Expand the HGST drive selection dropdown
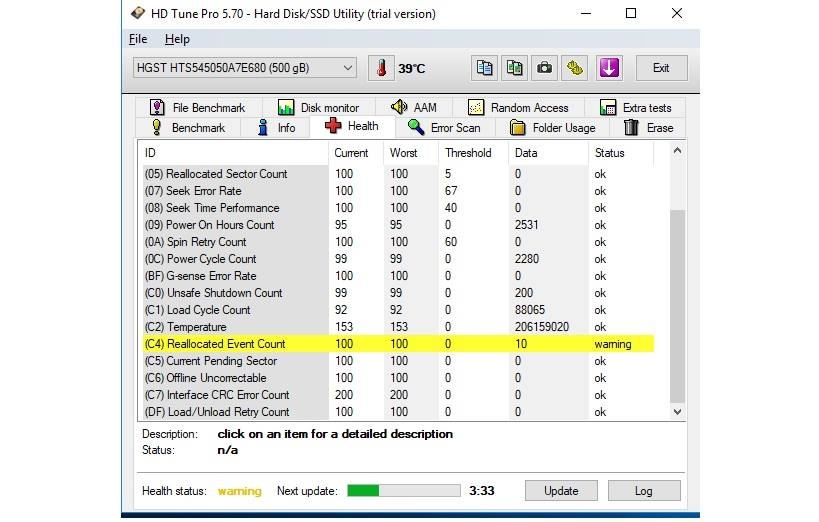819x522 pixels. [x=244, y=68]
